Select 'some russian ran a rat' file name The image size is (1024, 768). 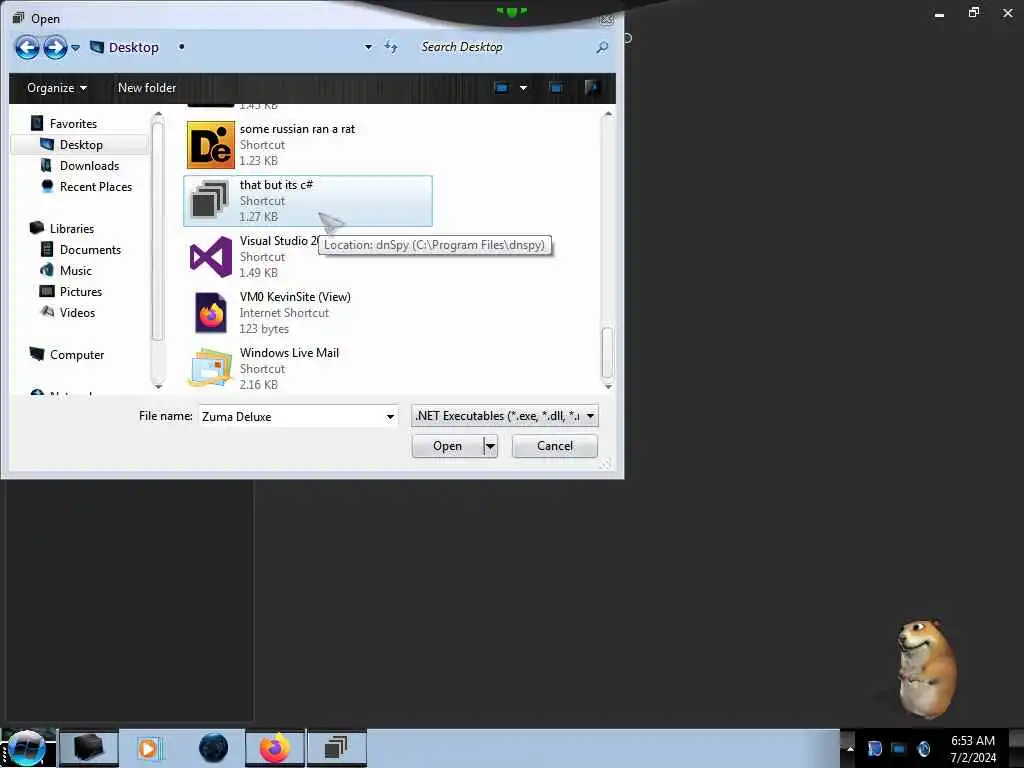click(x=297, y=129)
